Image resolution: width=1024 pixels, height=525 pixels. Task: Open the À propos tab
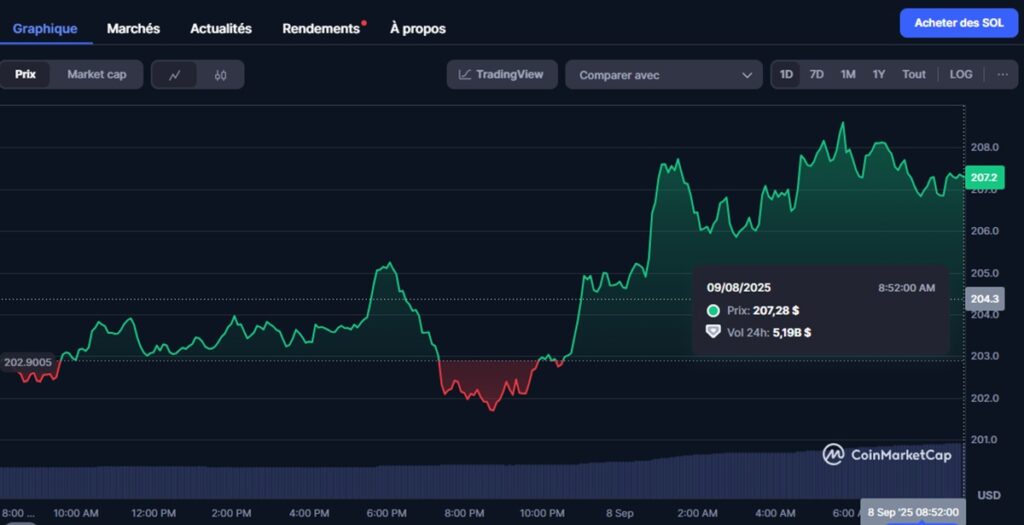tap(418, 29)
